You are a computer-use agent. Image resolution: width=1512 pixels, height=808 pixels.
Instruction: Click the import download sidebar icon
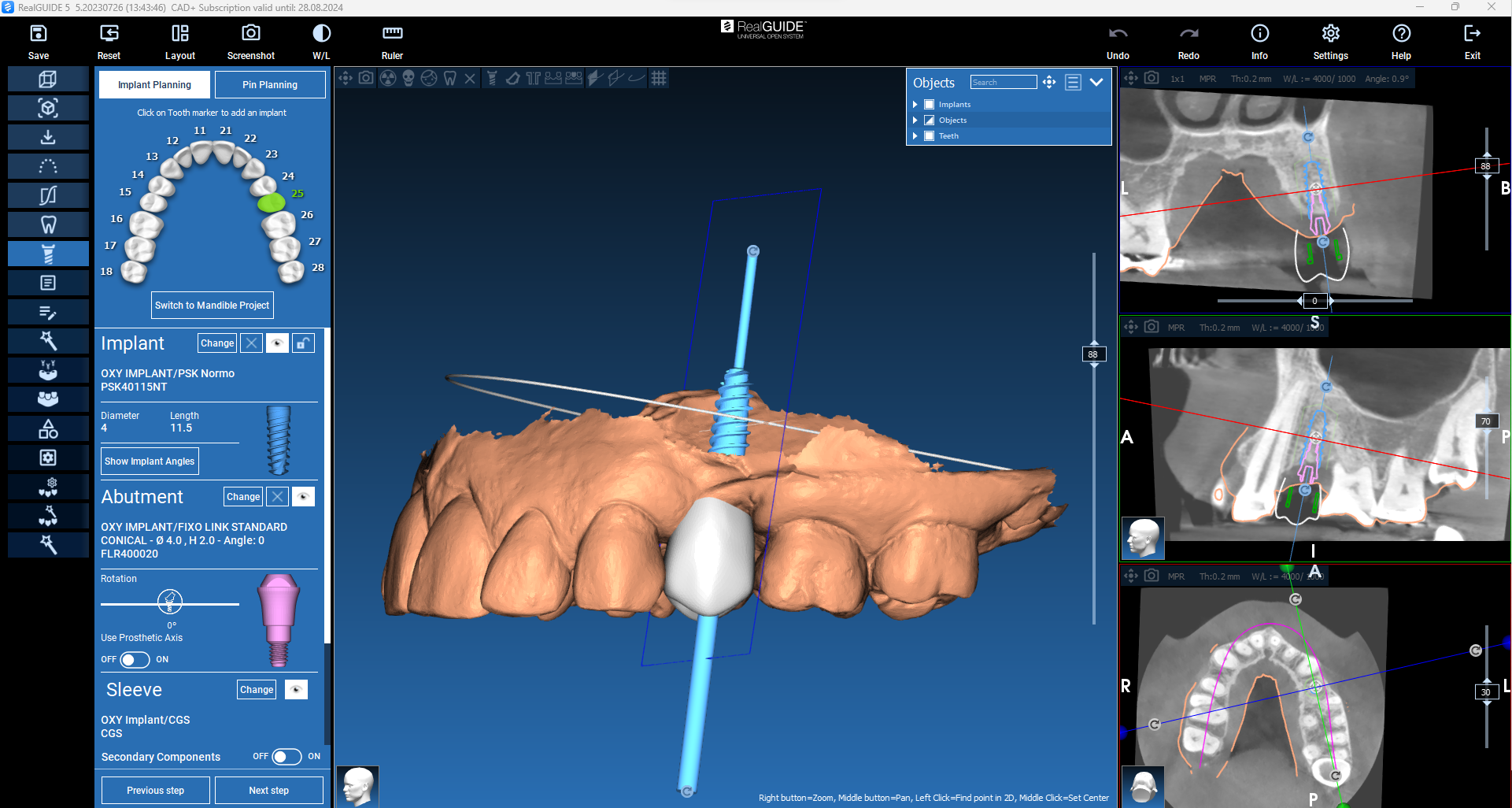click(x=48, y=137)
